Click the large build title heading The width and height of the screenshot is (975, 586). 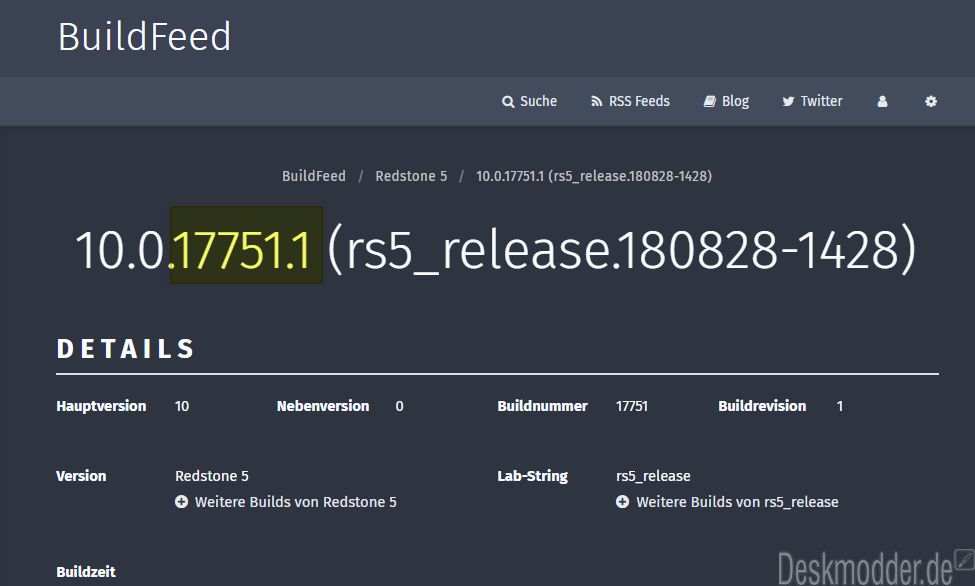496,249
